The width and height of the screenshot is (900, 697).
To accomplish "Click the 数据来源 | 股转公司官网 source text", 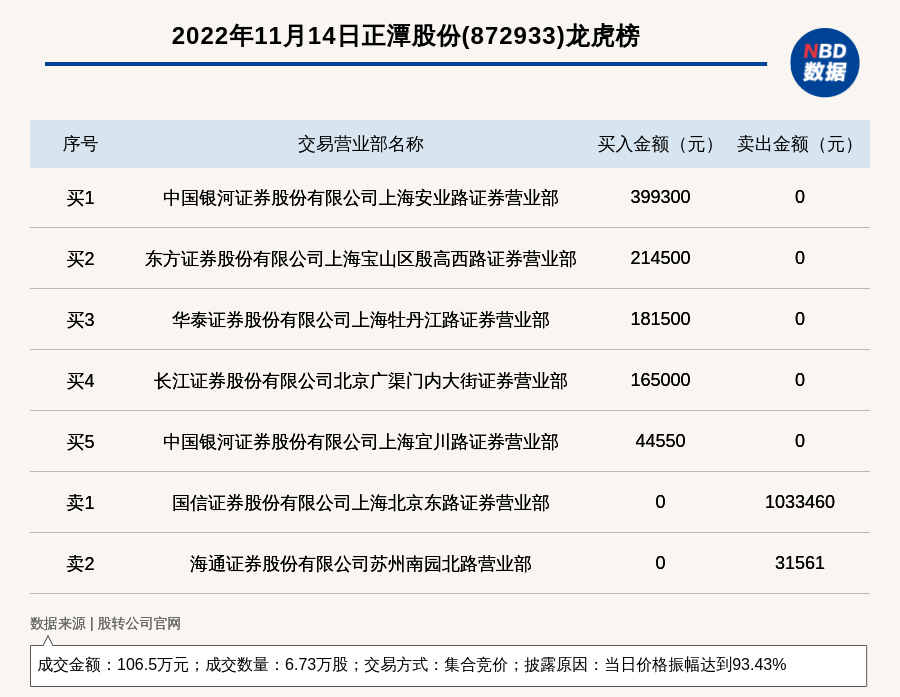I will pyautogui.click(x=106, y=623).
